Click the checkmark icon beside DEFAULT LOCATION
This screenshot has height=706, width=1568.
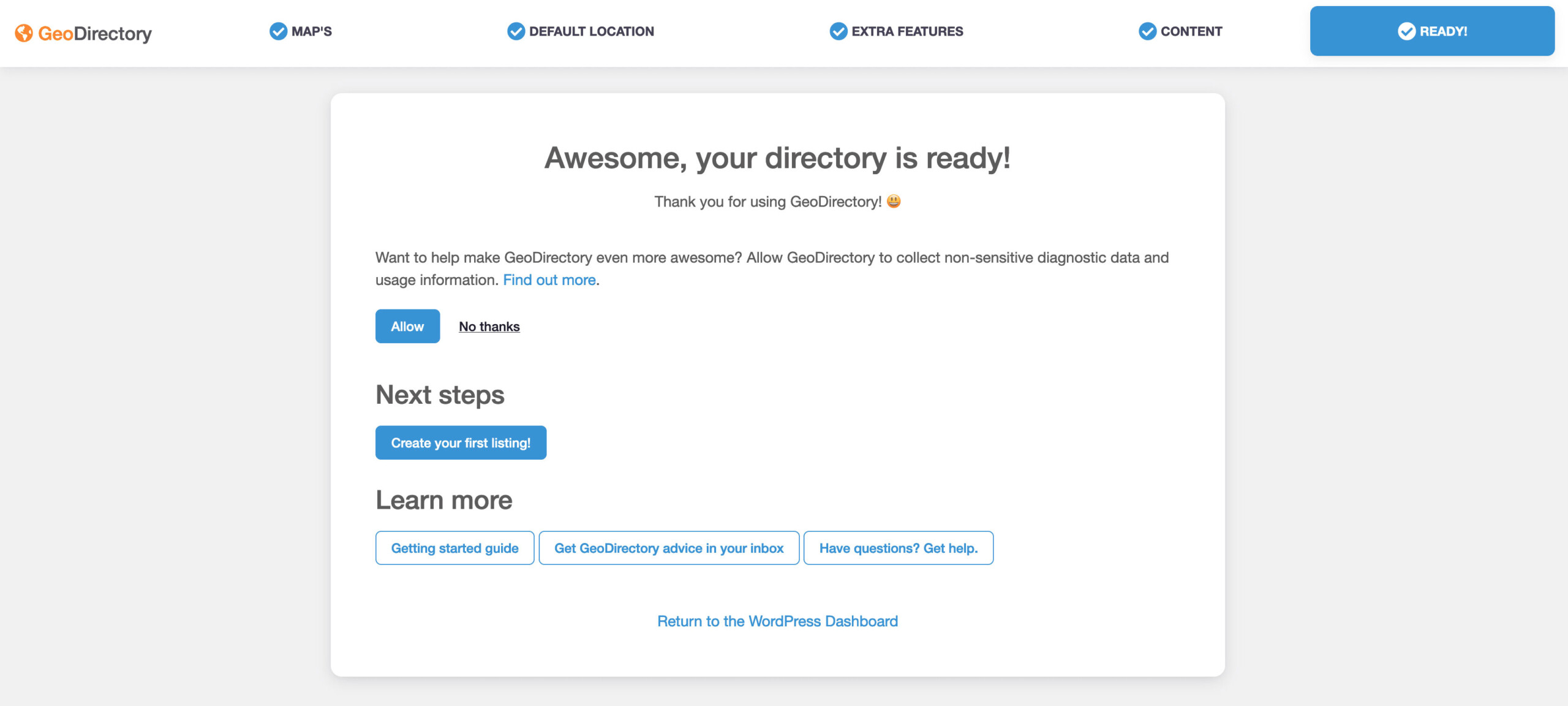(x=516, y=31)
